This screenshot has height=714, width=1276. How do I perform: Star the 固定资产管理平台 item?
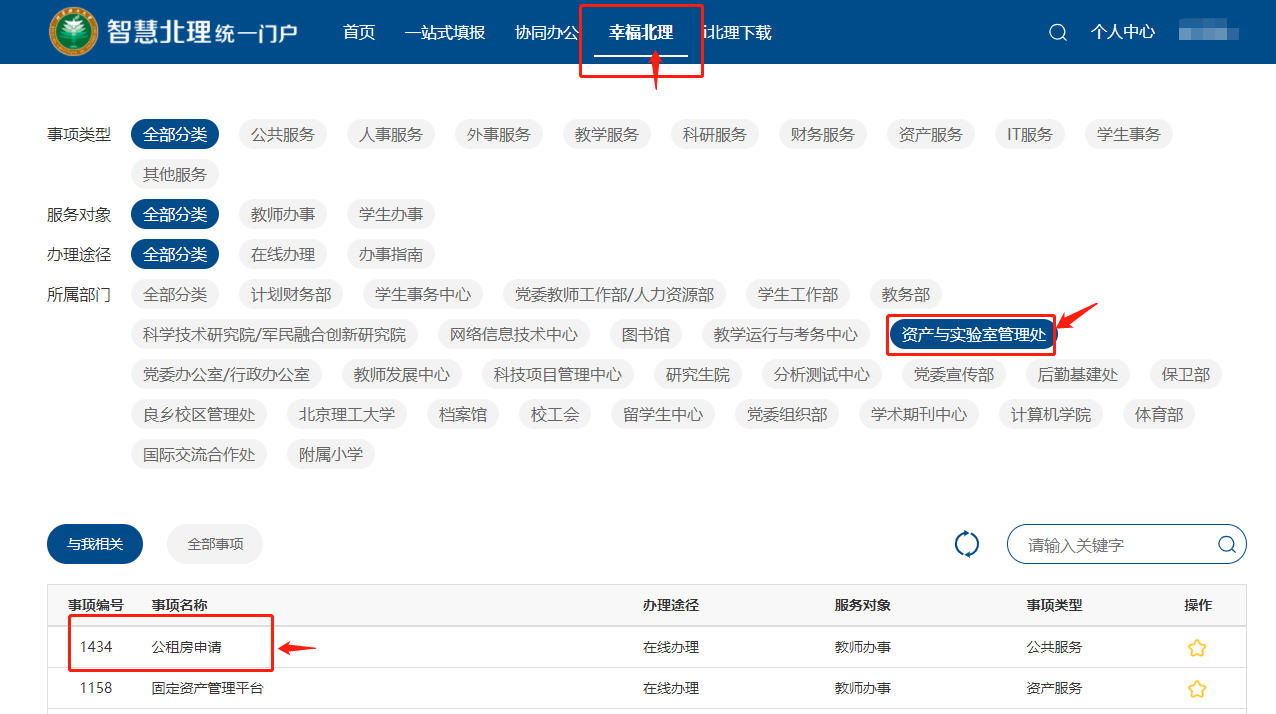coord(1196,689)
